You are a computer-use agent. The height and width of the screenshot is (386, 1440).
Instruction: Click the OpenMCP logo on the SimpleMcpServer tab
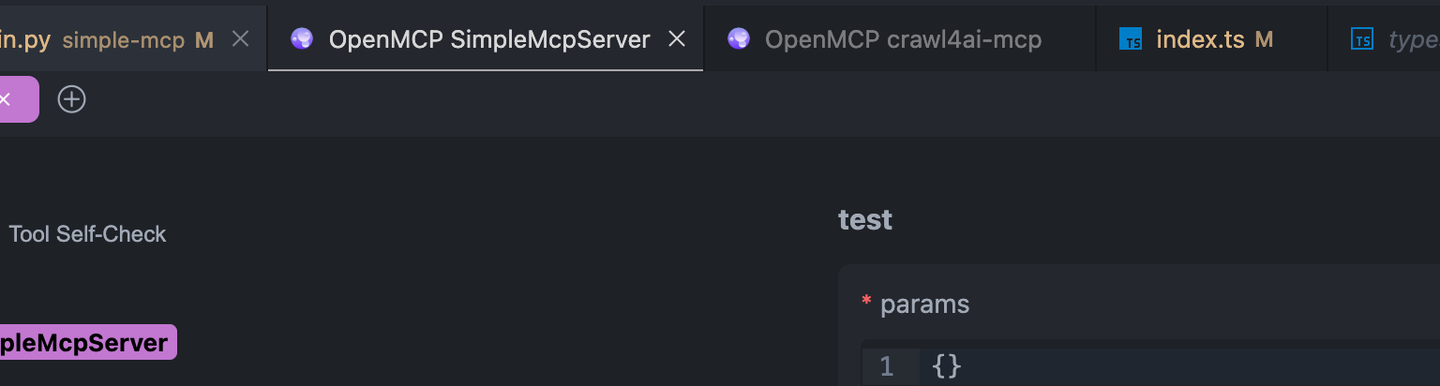[x=301, y=39]
